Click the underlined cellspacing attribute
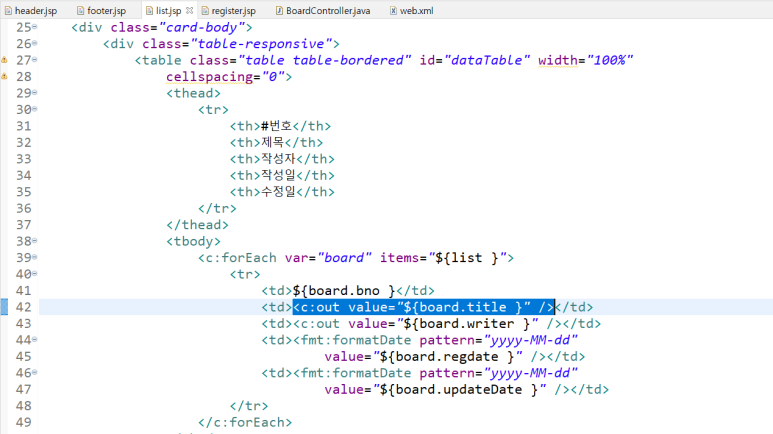 point(210,76)
